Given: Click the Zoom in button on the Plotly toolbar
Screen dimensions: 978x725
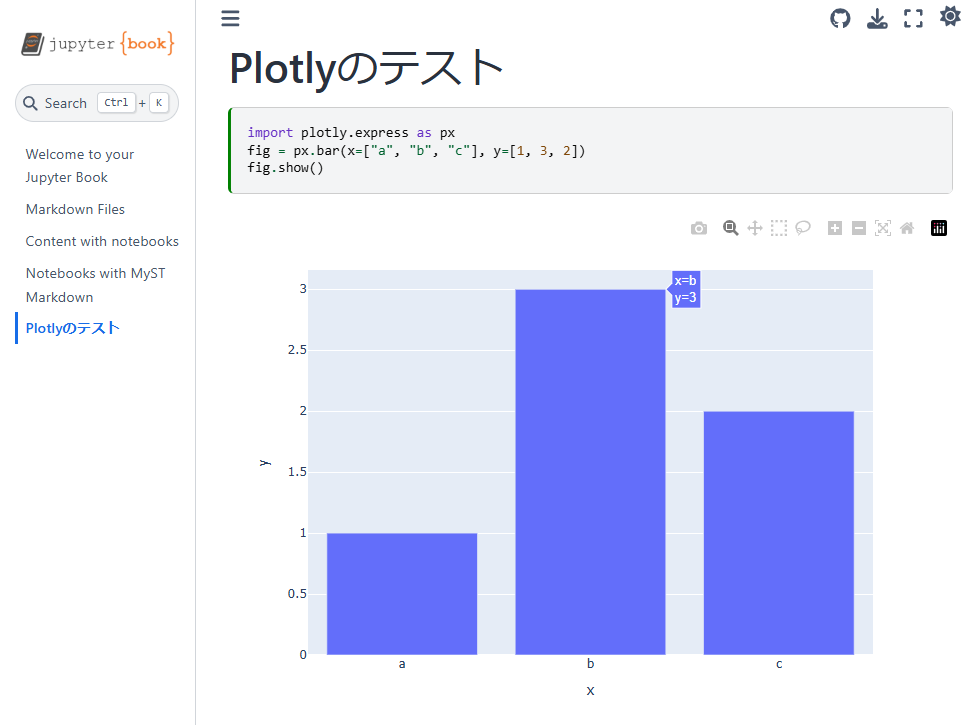Looking at the screenshot, I should pos(834,227).
